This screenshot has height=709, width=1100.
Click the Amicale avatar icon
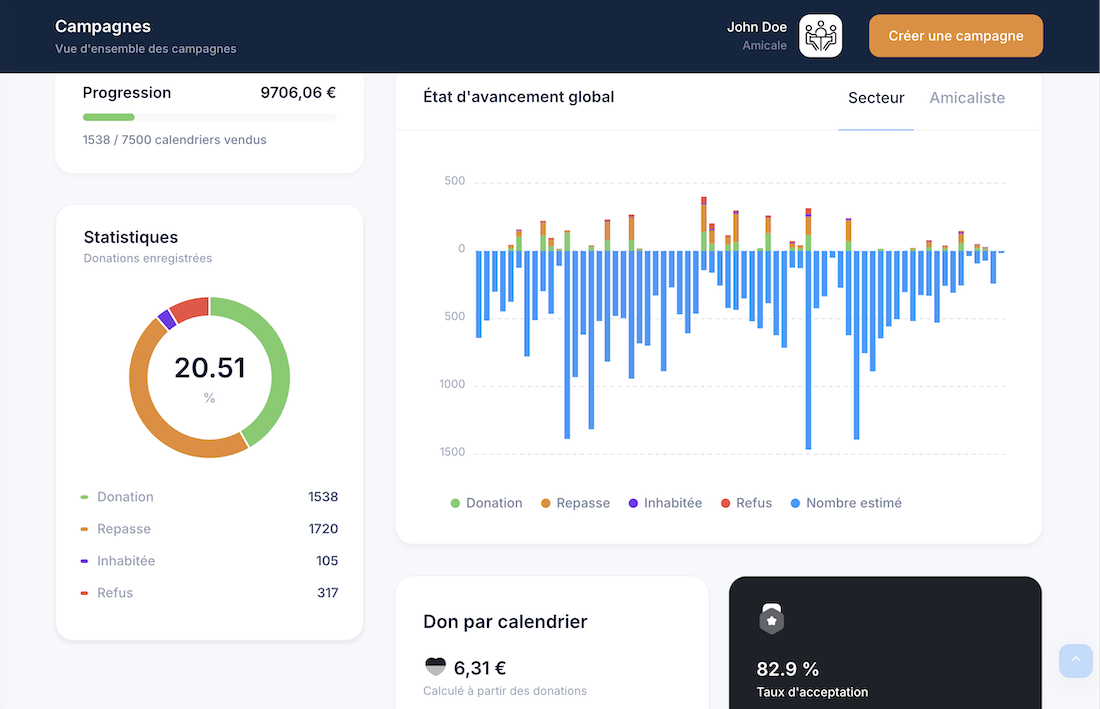[820, 36]
